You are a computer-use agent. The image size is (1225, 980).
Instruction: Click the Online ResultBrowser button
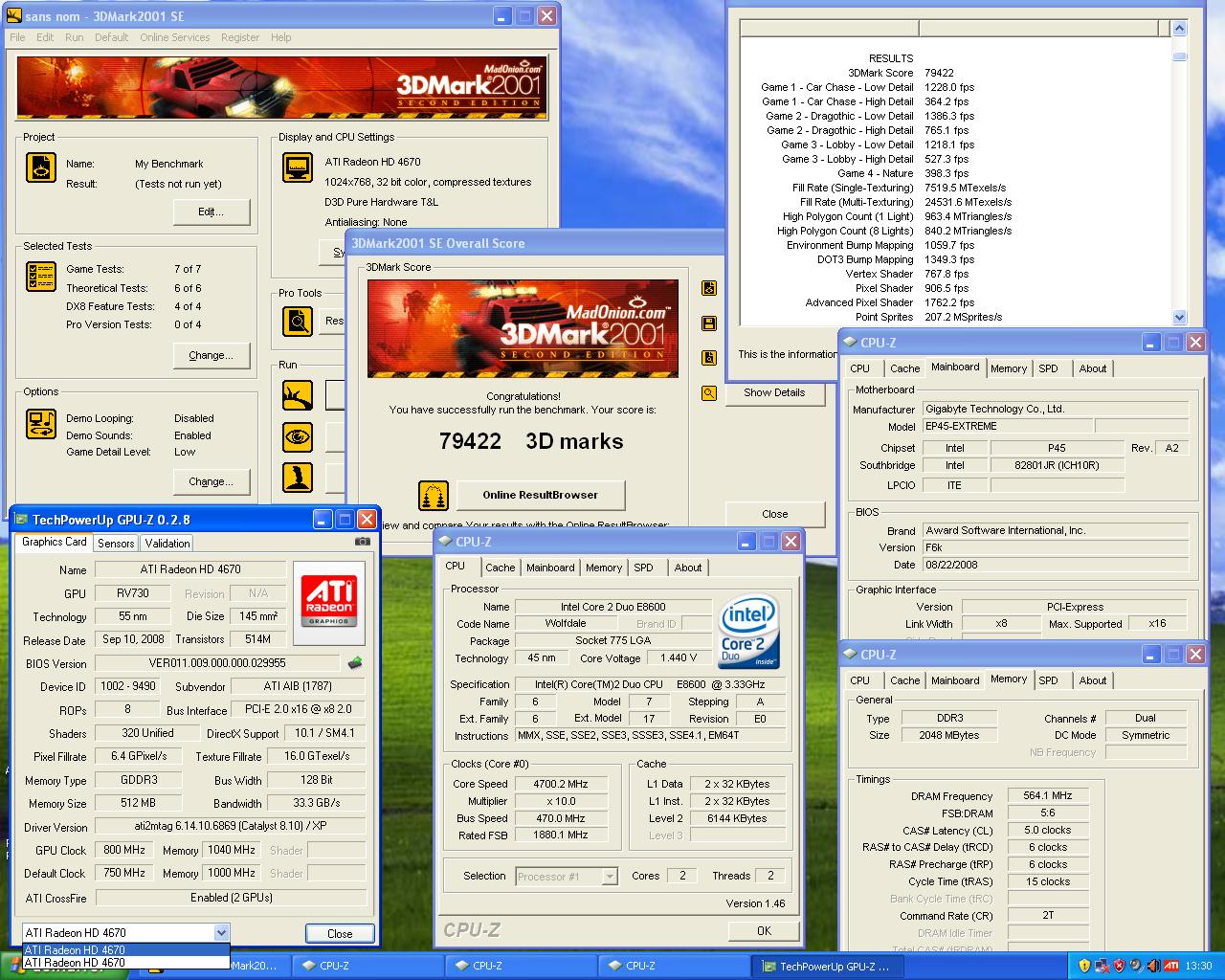[x=540, y=495]
